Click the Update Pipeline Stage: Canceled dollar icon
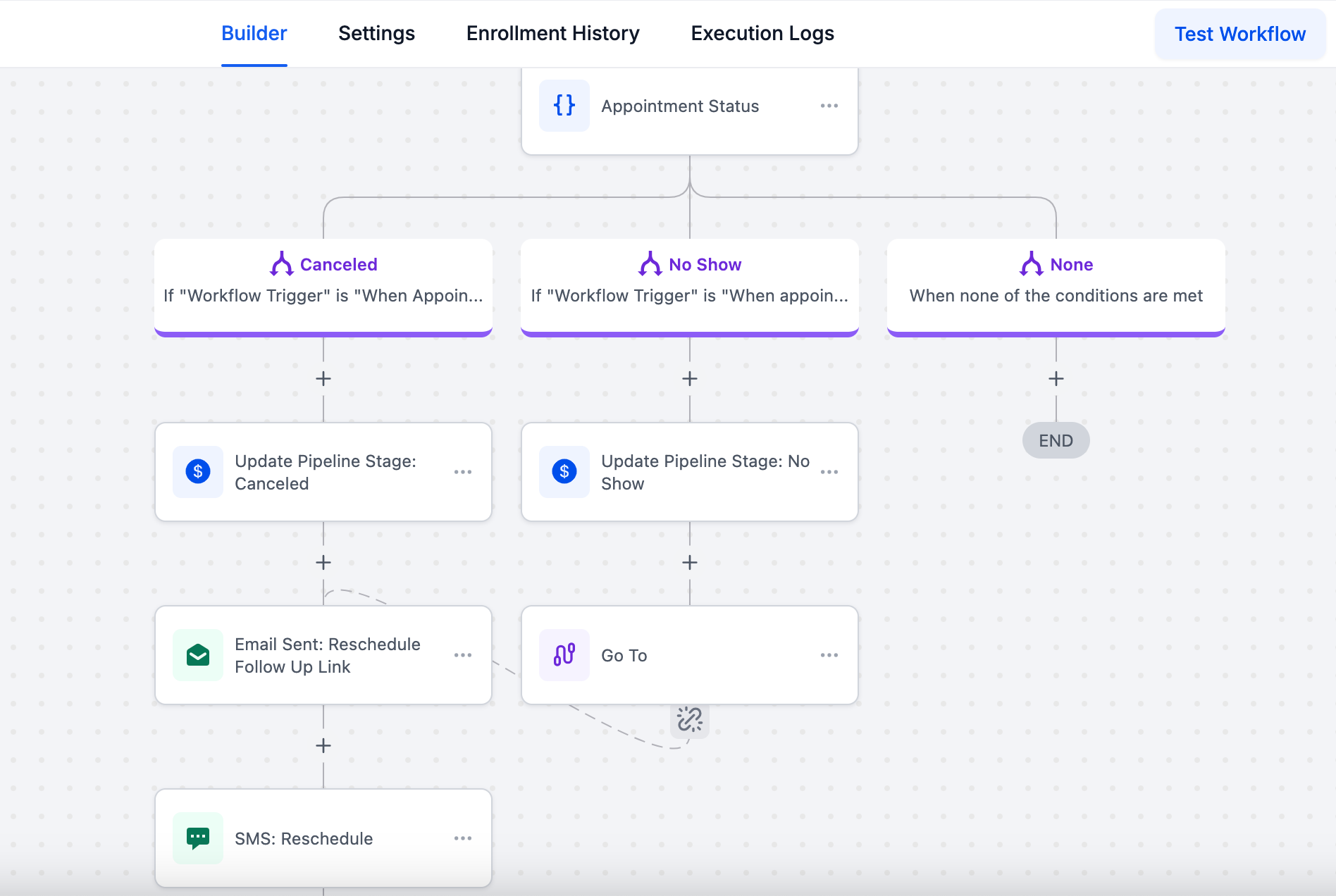The width and height of the screenshot is (1336, 896). pos(198,472)
